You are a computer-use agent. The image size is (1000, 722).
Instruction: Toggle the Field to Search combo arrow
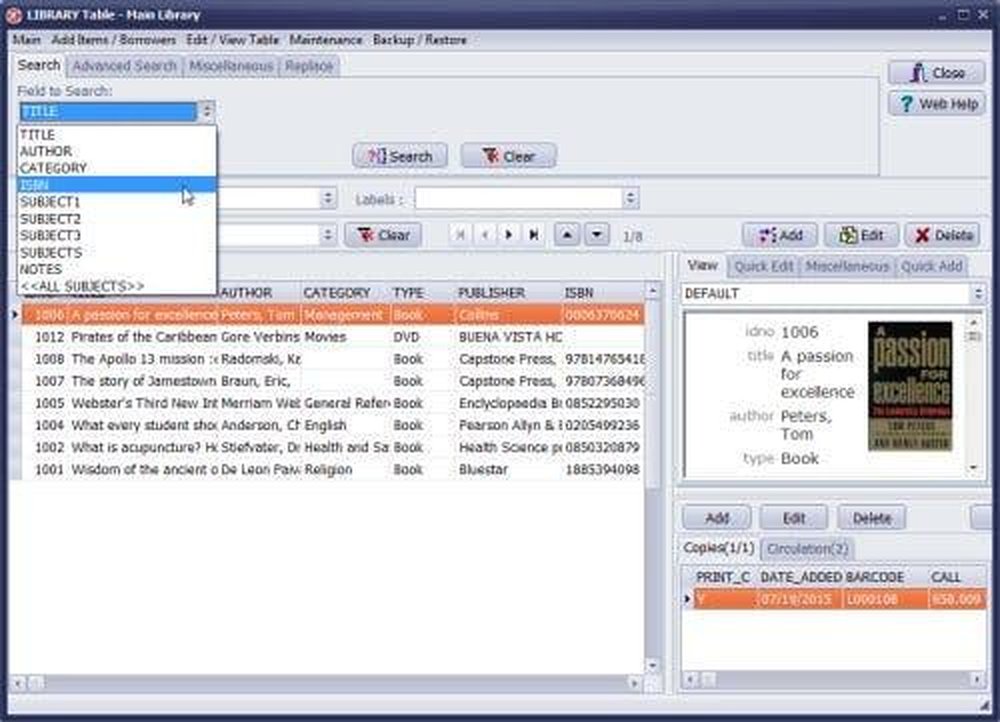pyautogui.click(x=206, y=112)
